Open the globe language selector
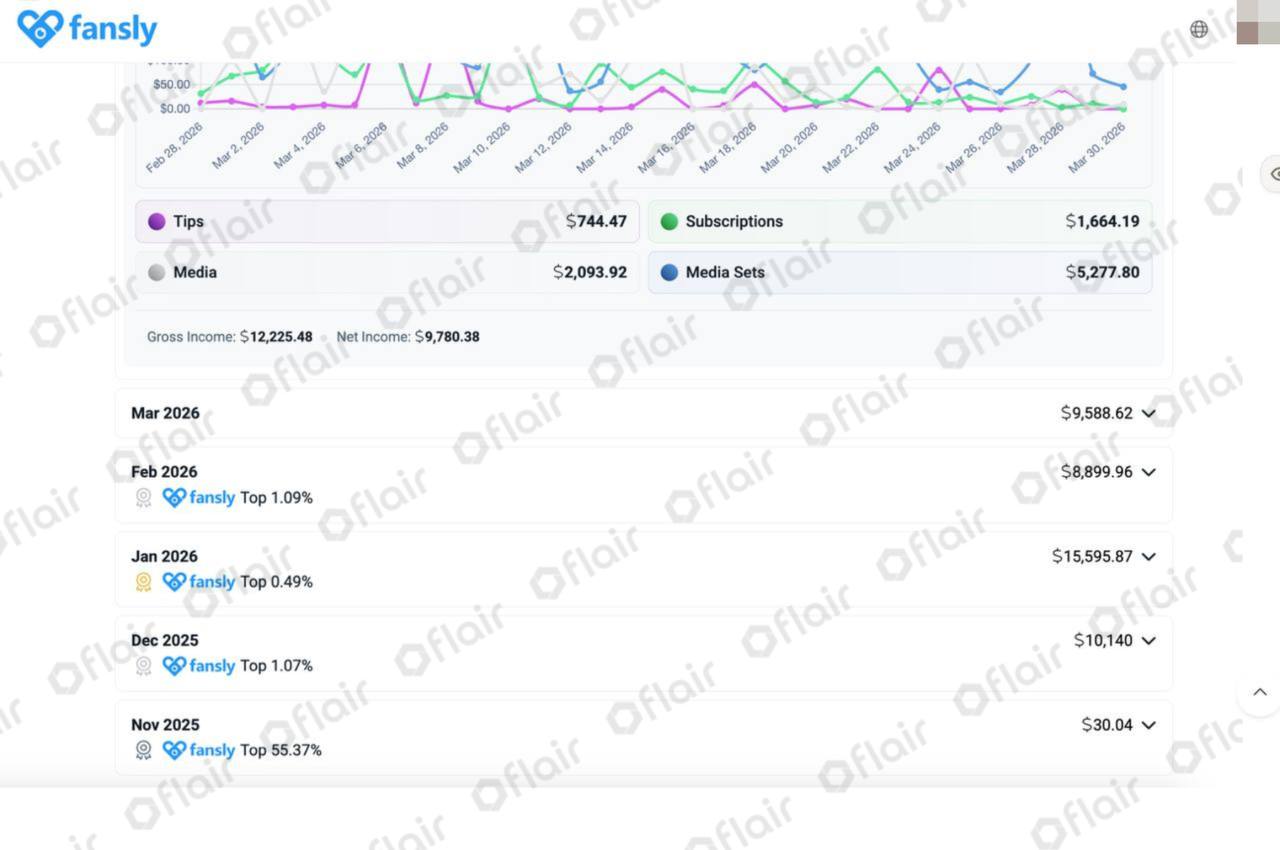Viewport: 1280px width, 850px height. click(x=1199, y=29)
